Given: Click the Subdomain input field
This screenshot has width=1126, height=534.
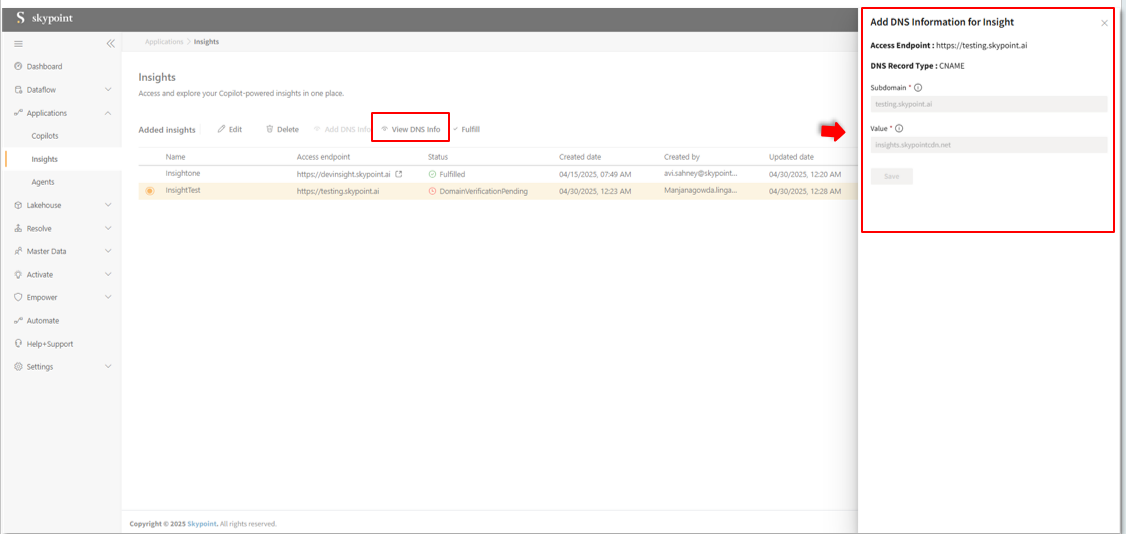Looking at the screenshot, I should point(988,104).
